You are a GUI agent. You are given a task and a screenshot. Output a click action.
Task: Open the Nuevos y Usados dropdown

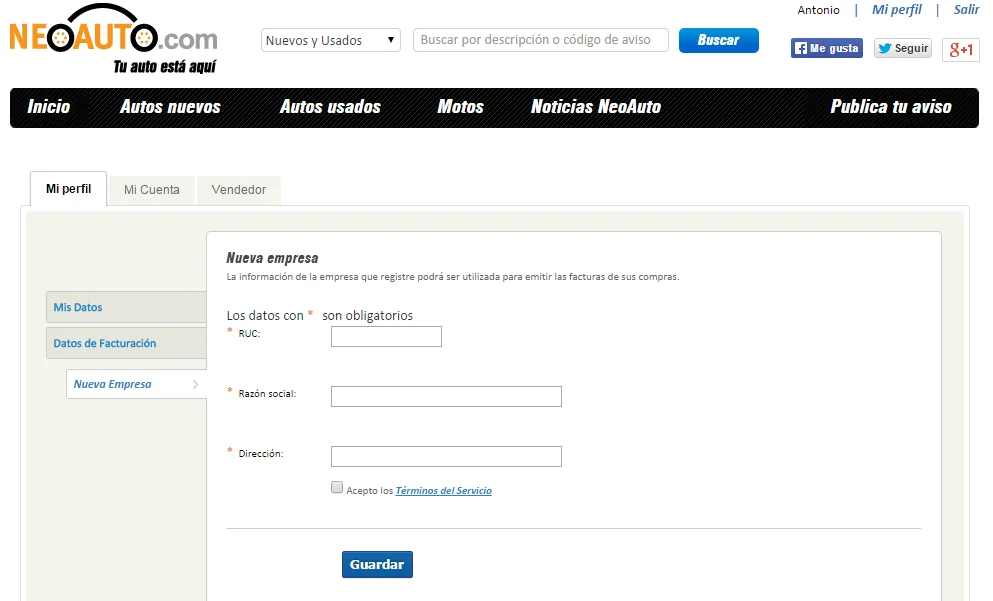point(331,41)
